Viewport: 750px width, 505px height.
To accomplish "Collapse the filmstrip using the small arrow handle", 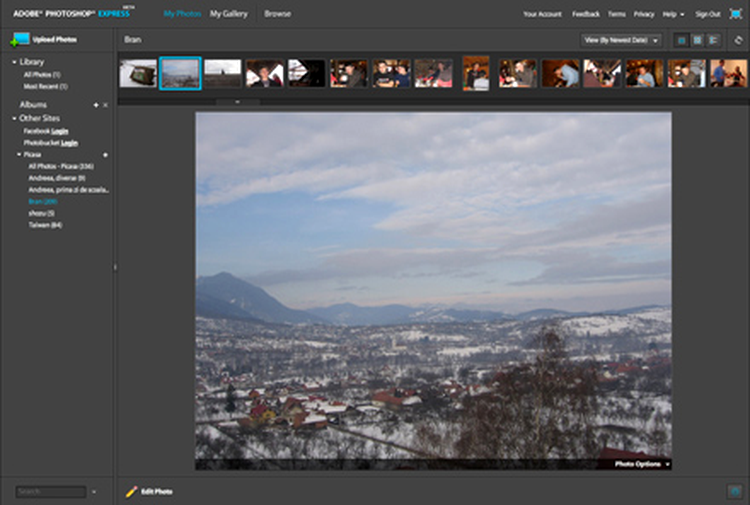I will pyautogui.click(x=238, y=101).
